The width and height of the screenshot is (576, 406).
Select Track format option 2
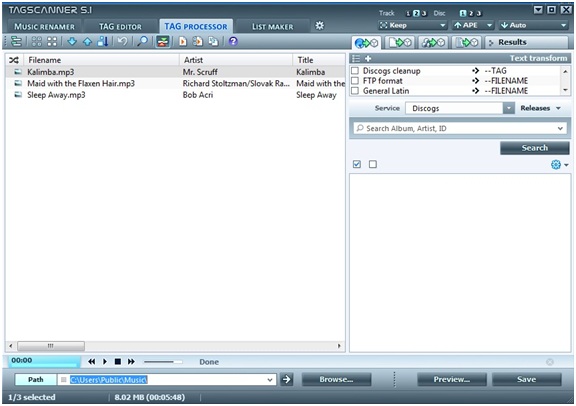[416, 14]
